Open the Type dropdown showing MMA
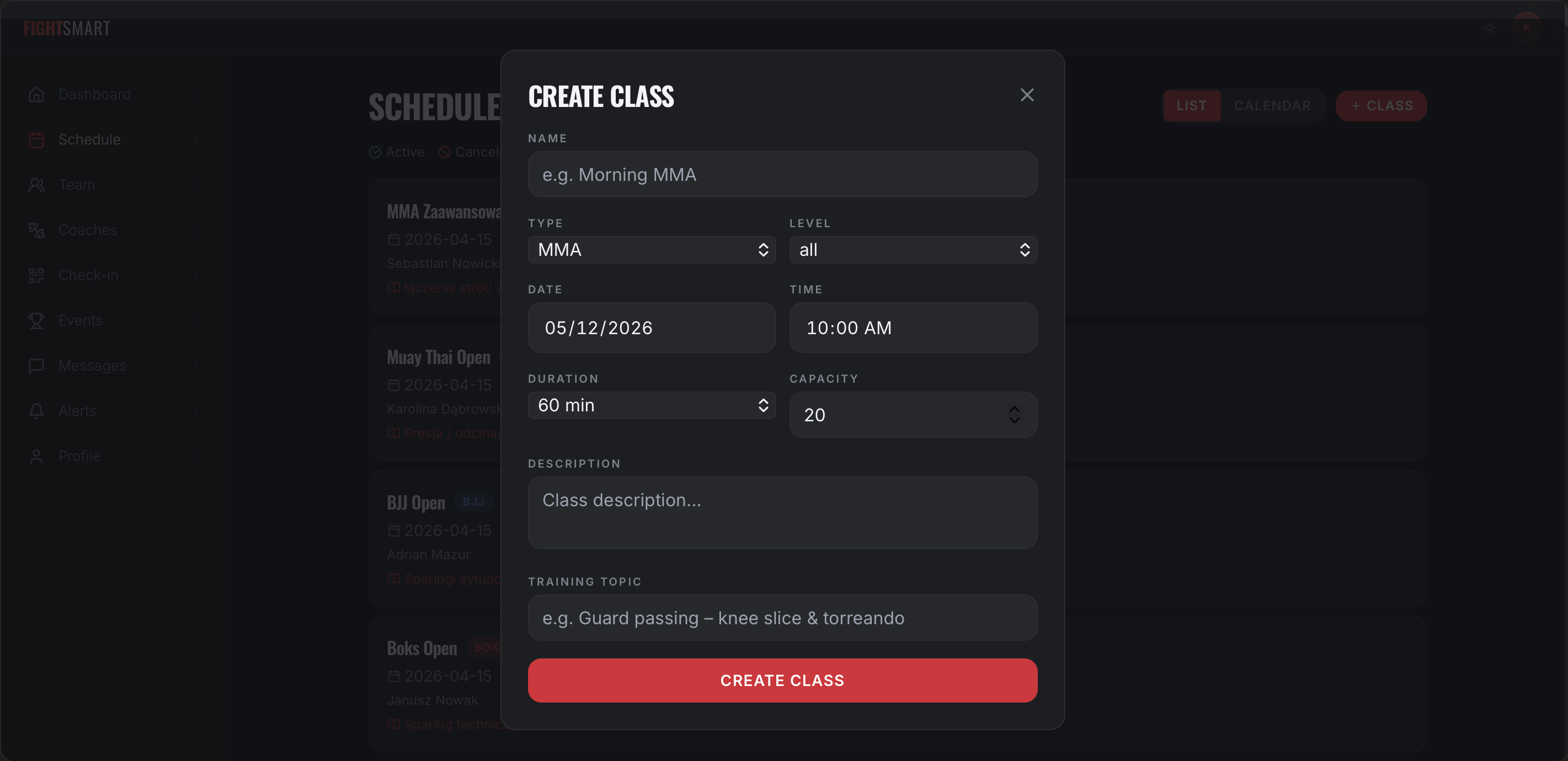 tap(651, 250)
